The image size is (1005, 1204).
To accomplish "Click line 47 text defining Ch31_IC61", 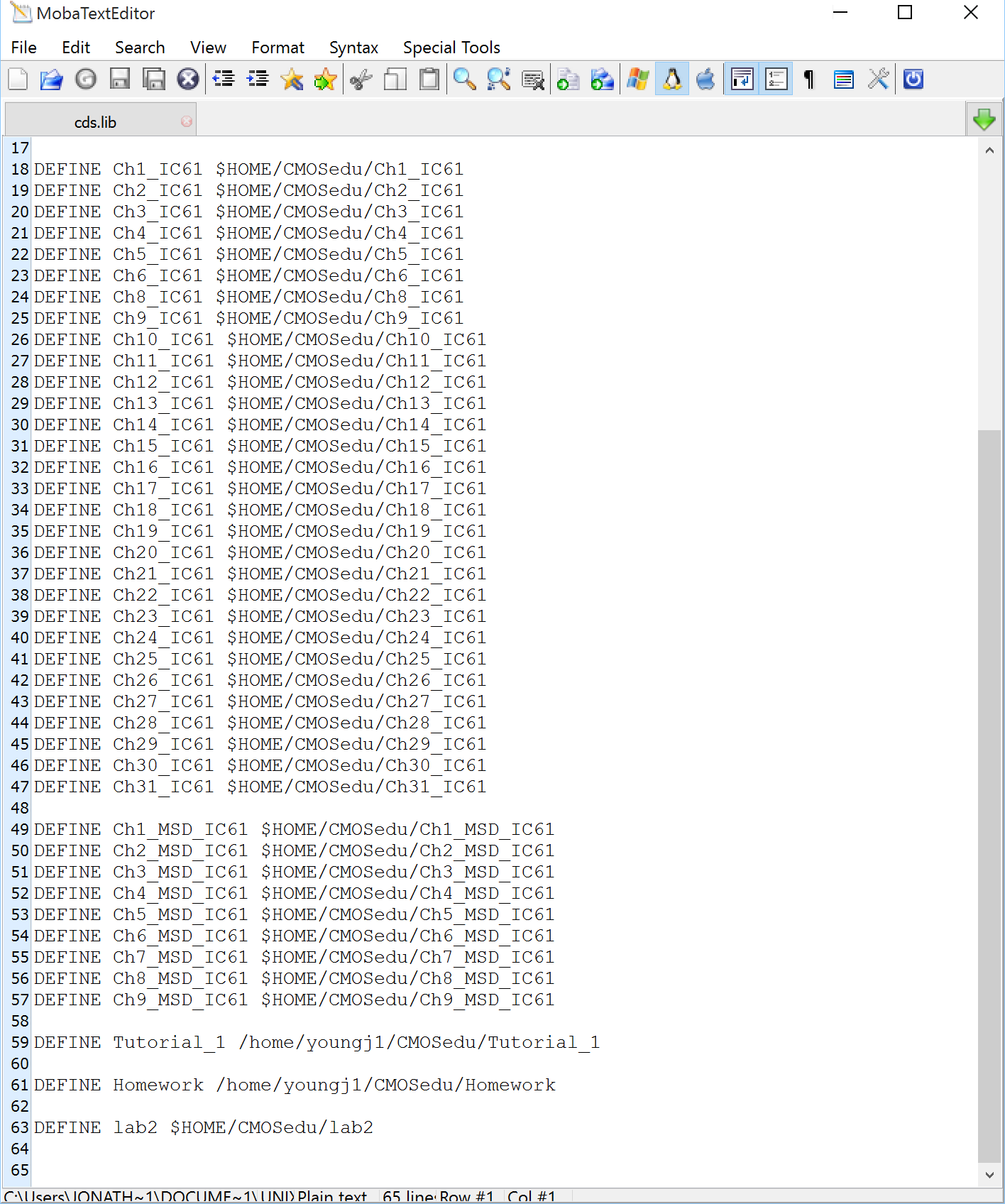I will pos(260,787).
